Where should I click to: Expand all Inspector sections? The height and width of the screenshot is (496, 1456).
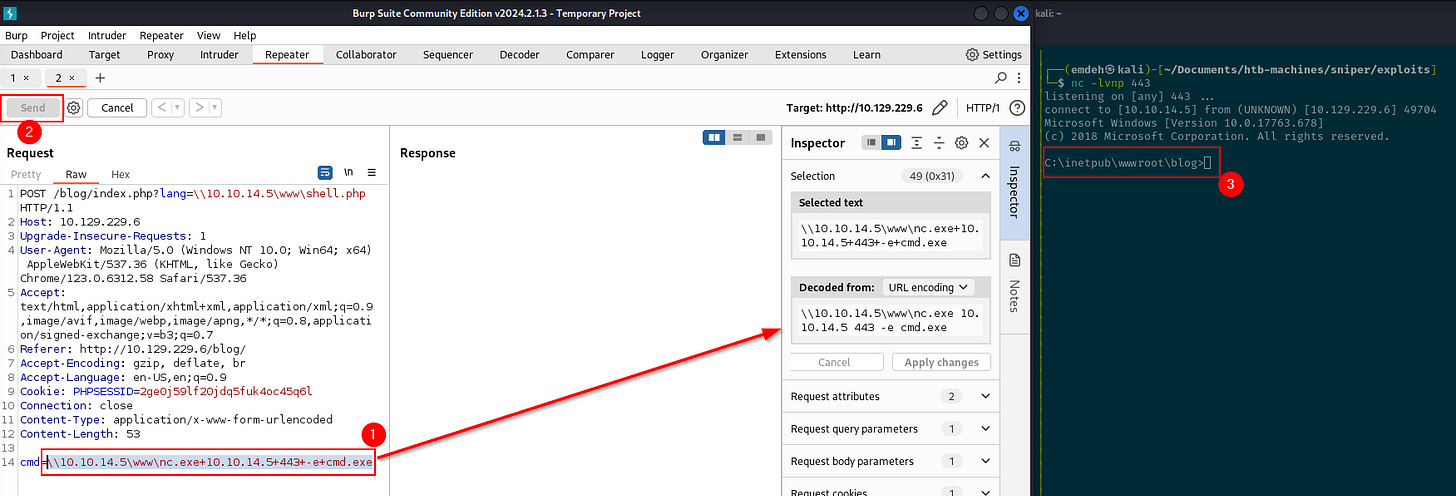(917, 143)
